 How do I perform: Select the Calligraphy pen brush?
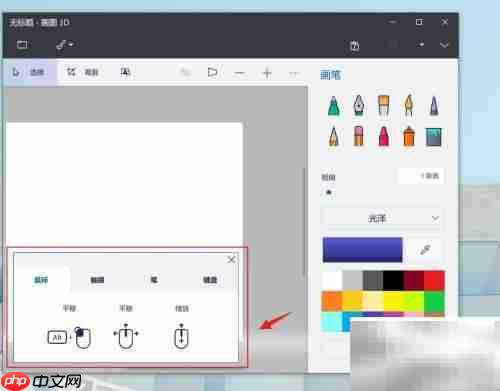point(359,105)
